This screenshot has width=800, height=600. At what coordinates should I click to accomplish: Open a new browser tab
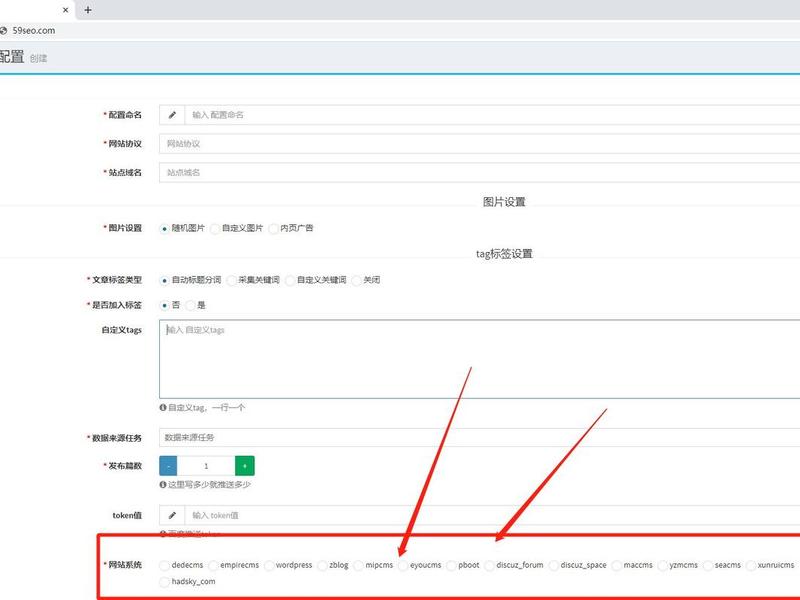click(x=88, y=10)
